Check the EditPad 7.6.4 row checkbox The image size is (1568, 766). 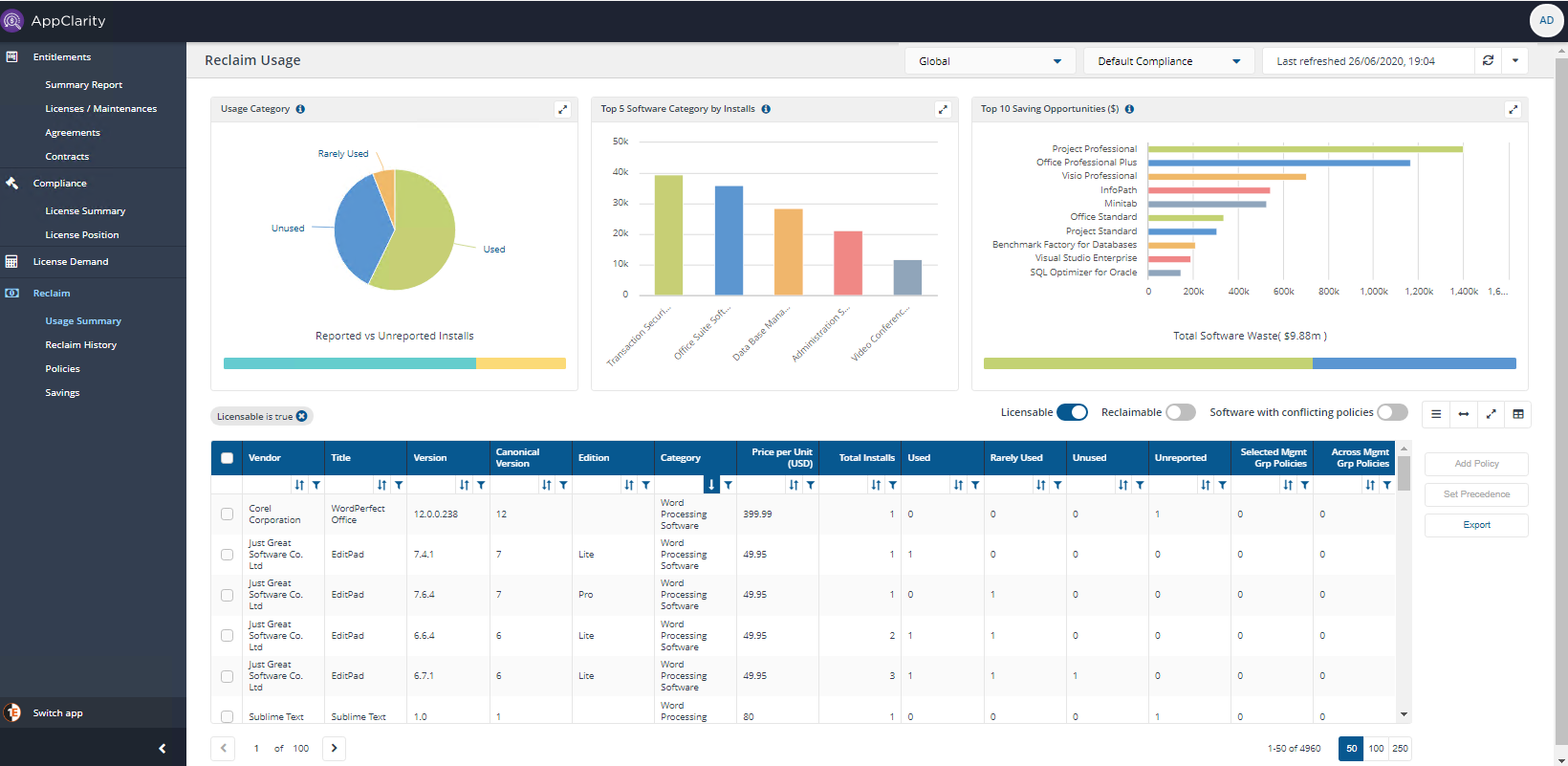point(228,595)
